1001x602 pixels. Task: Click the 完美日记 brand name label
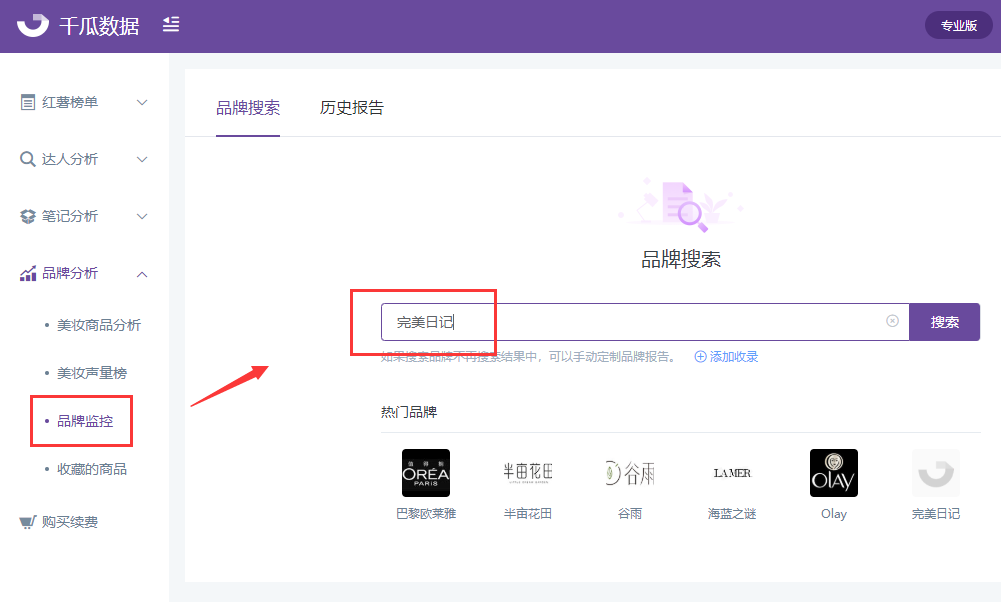click(936, 514)
